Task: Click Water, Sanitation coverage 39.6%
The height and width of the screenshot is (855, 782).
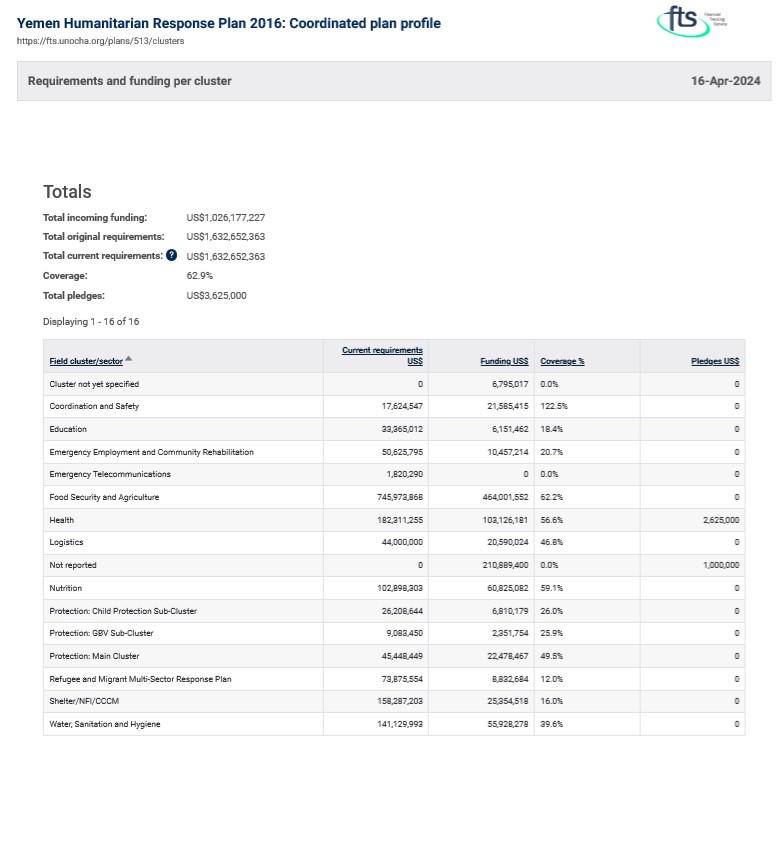Action: click(x=551, y=725)
